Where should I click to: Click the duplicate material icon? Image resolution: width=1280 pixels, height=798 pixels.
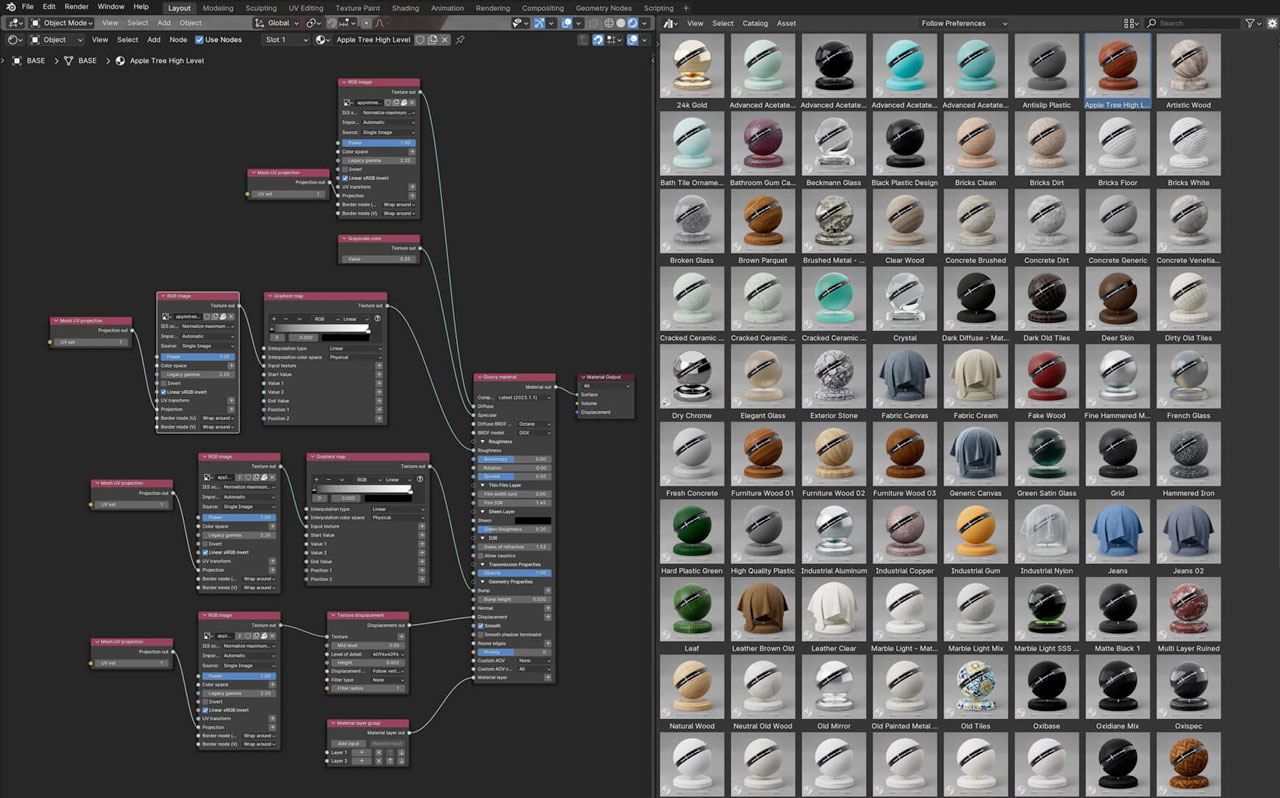[x=434, y=40]
